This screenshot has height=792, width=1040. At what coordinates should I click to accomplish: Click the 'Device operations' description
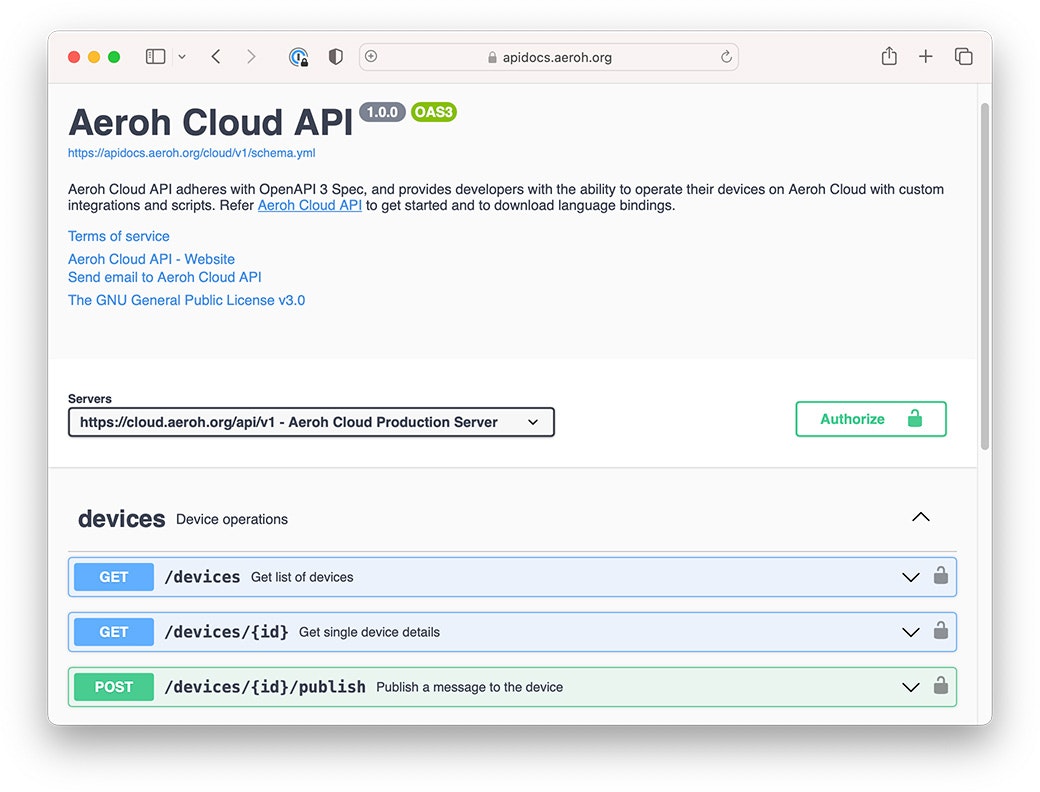point(231,519)
